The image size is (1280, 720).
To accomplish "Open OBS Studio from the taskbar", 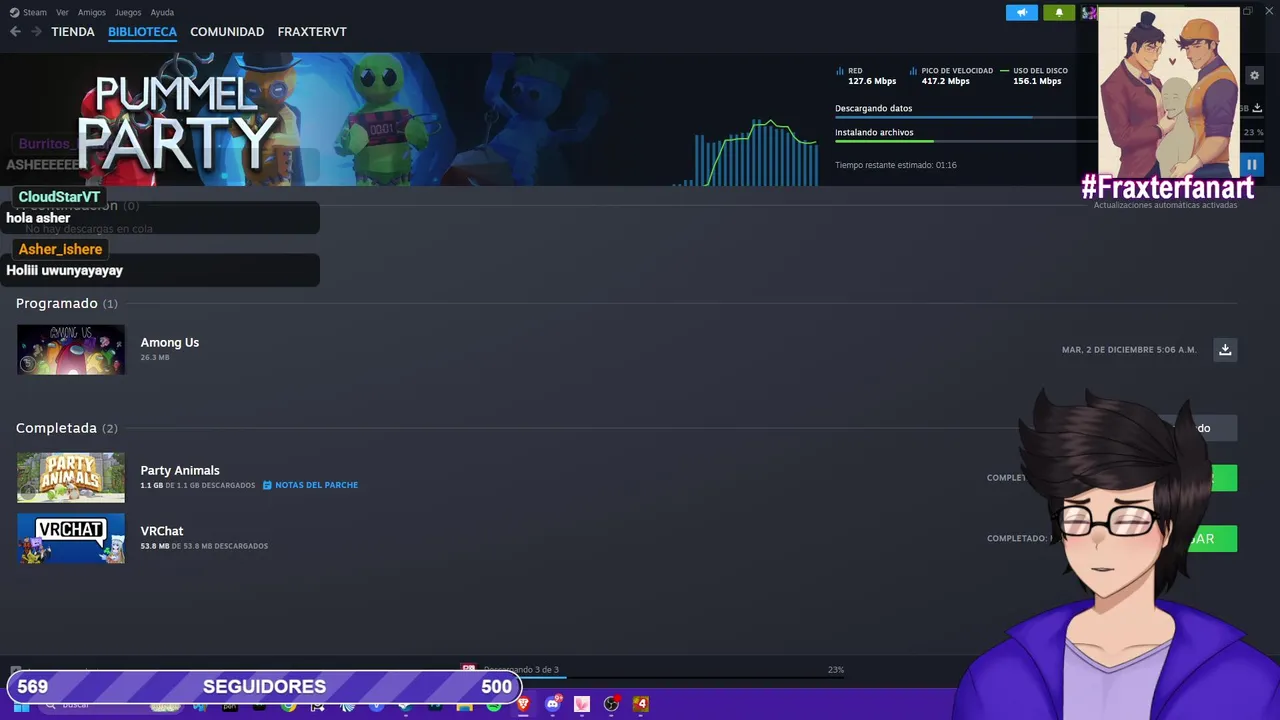I will click(611, 704).
